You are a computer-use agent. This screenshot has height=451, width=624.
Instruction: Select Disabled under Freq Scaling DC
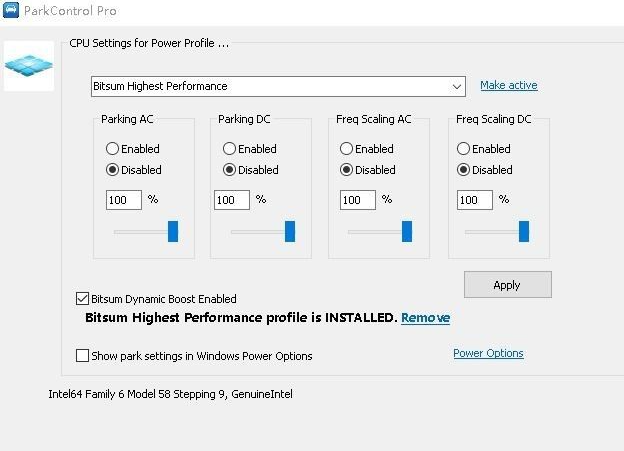[464, 170]
